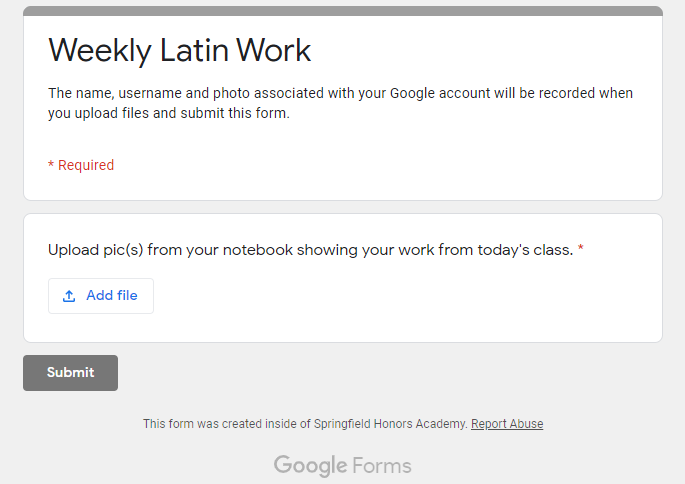Open the Report Abuse link
This screenshot has height=484, width=685.
[507, 424]
